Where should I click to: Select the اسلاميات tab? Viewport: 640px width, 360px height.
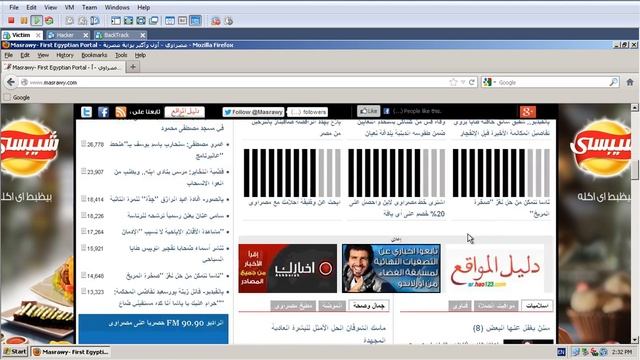coord(537,306)
